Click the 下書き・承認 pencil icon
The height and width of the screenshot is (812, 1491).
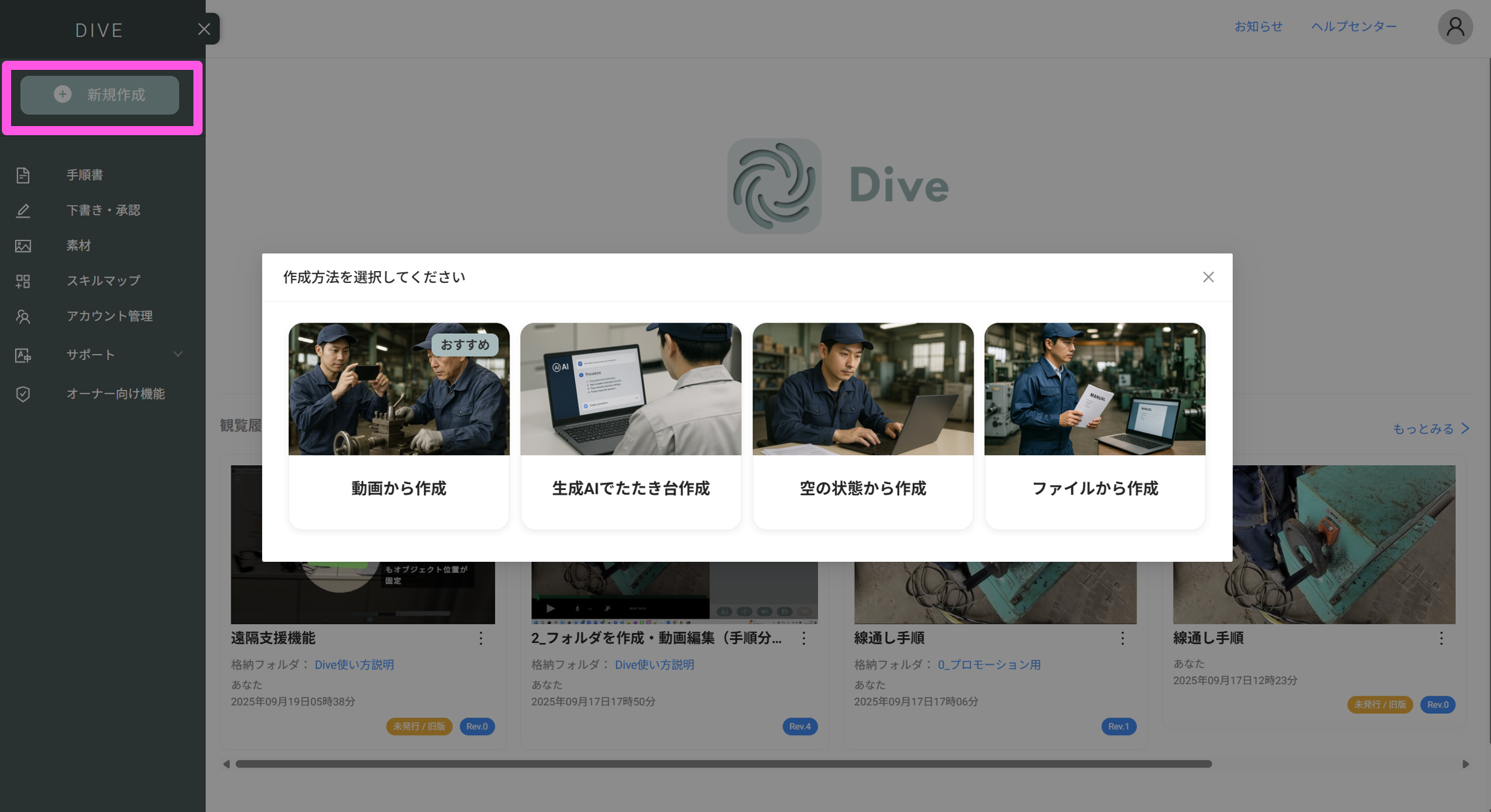(23, 210)
